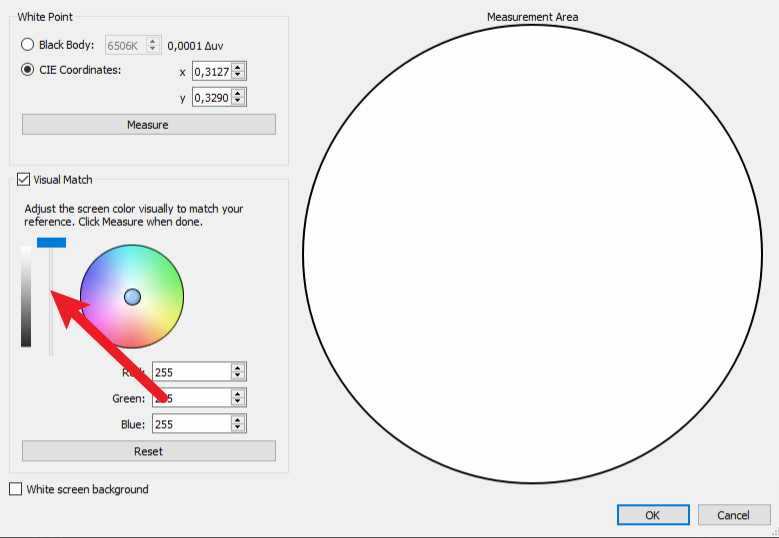Uncheck the Visual Match checkbox
The width and height of the screenshot is (779, 538).
coord(23,180)
